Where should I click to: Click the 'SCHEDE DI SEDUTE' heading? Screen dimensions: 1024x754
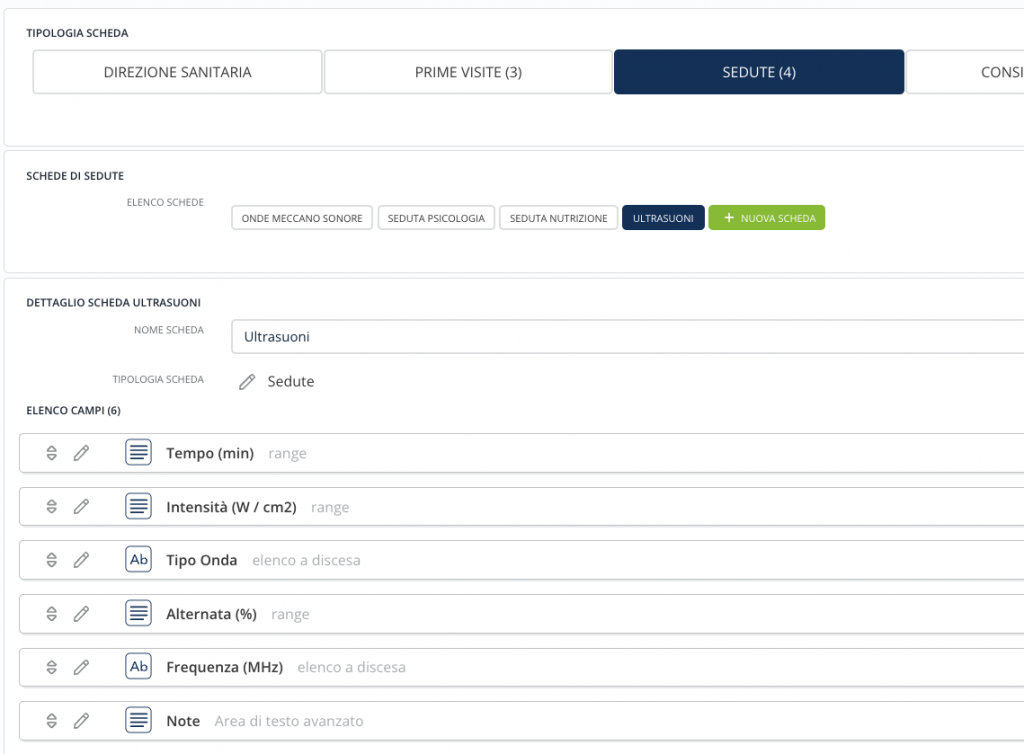(75, 176)
